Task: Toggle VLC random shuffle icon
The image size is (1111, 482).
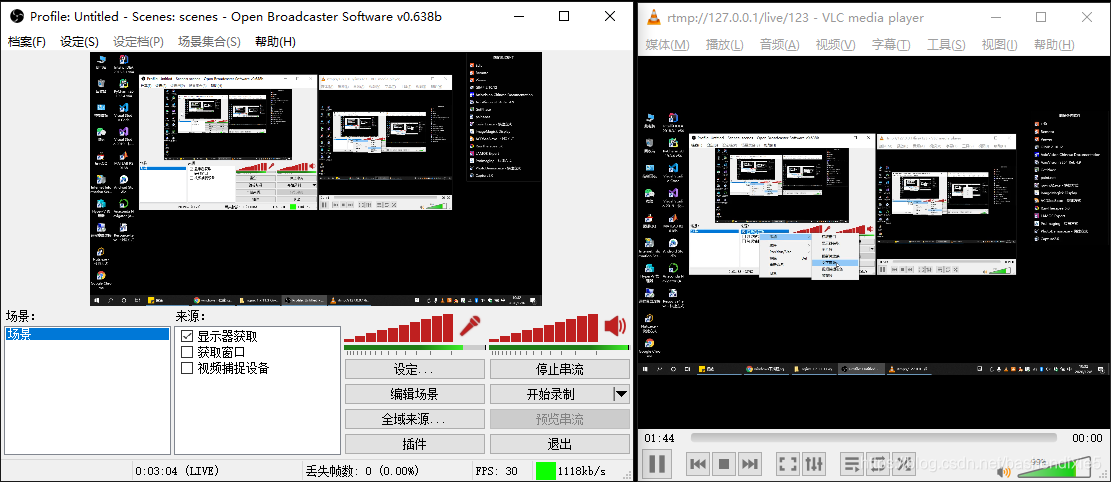Action: pyautogui.click(x=903, y=464)
